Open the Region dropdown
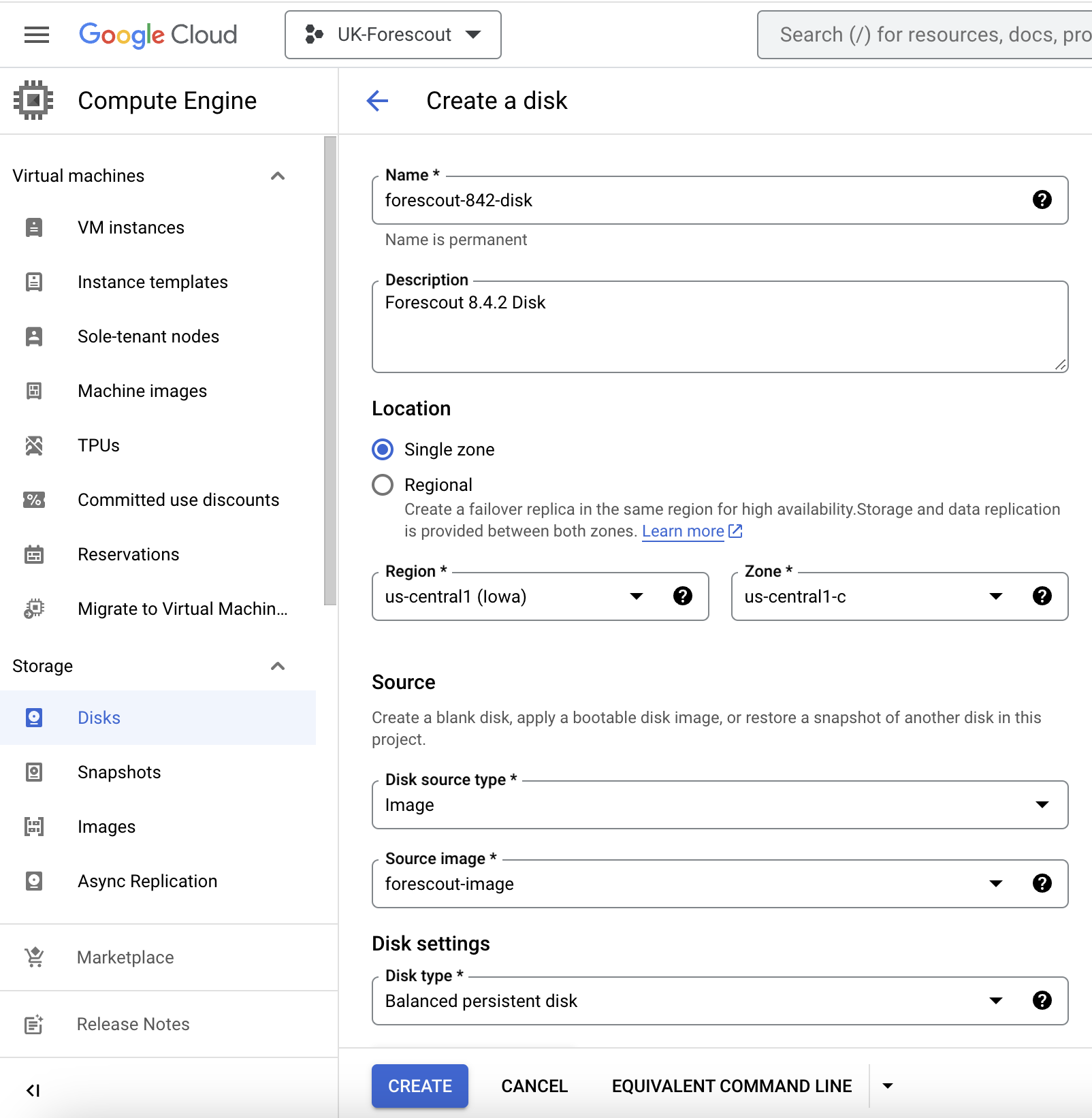This screenshot has width=1092, height=1118. [x=637, y=596]
